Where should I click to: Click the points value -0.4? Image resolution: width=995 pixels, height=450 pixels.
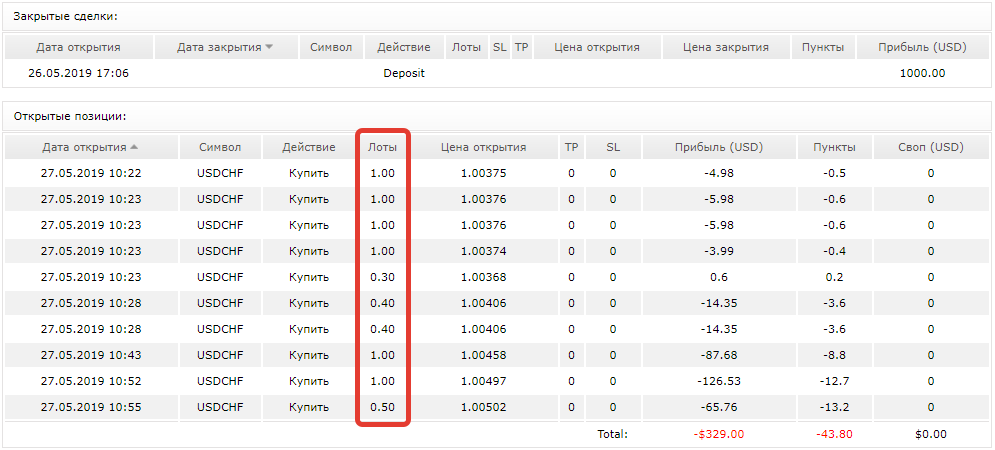click(x=834, y=251)
